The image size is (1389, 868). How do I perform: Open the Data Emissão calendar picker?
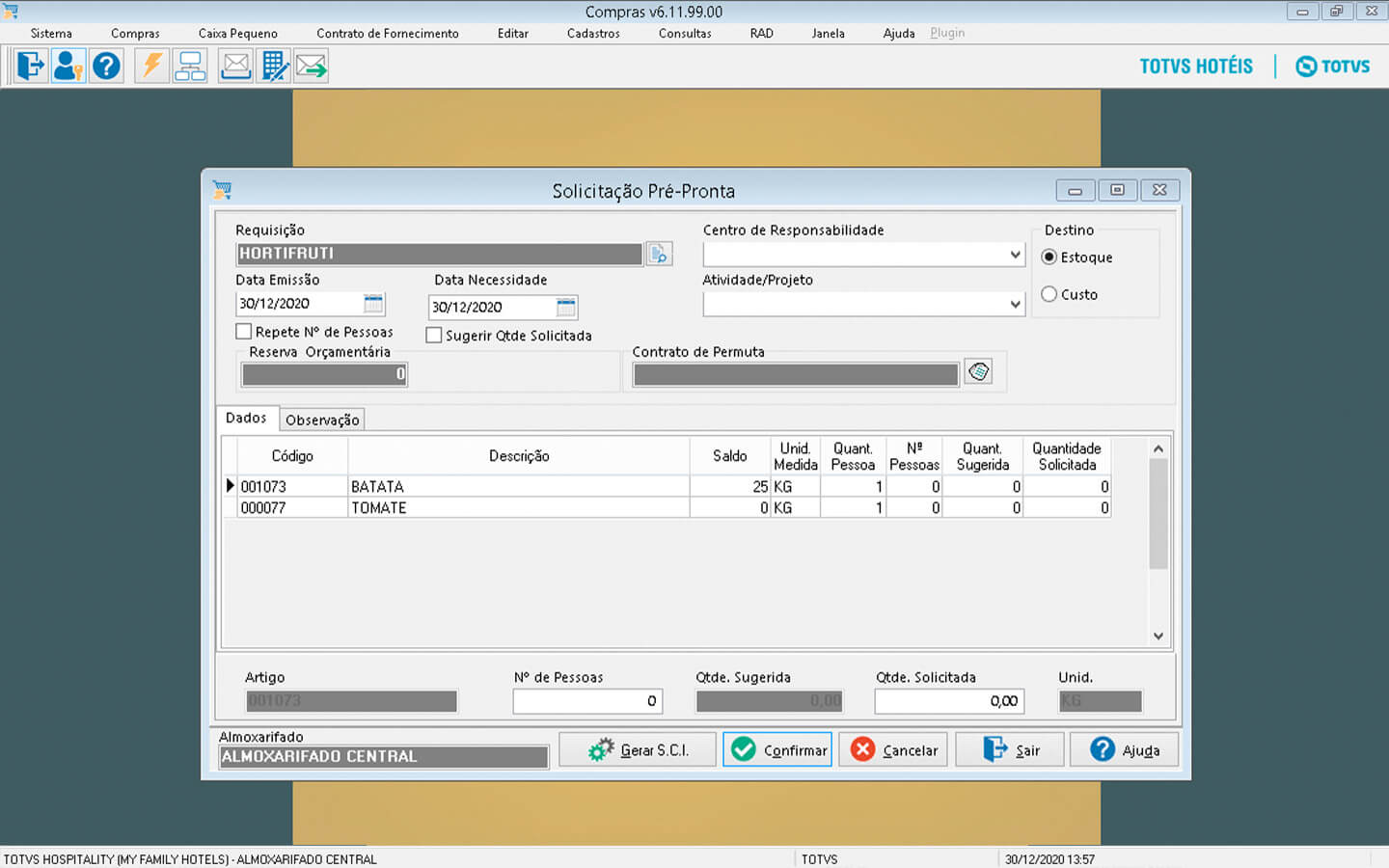tap(373, 304)
